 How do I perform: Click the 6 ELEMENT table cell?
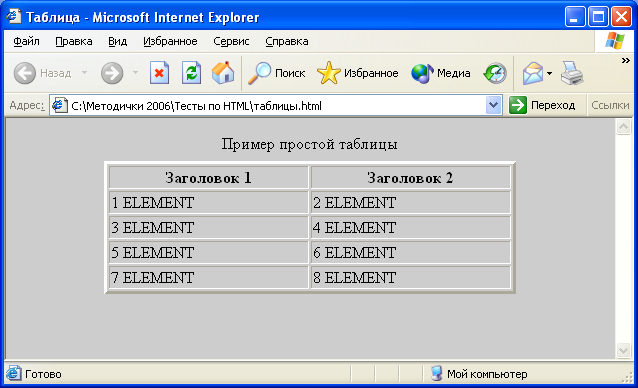tap(410, 253)
